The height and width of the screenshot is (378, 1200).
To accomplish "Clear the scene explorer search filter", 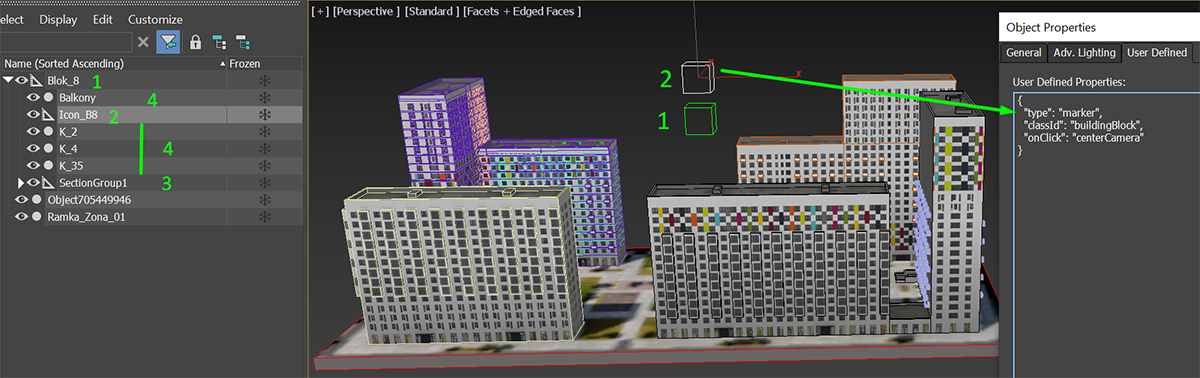I will pos(143,42).
